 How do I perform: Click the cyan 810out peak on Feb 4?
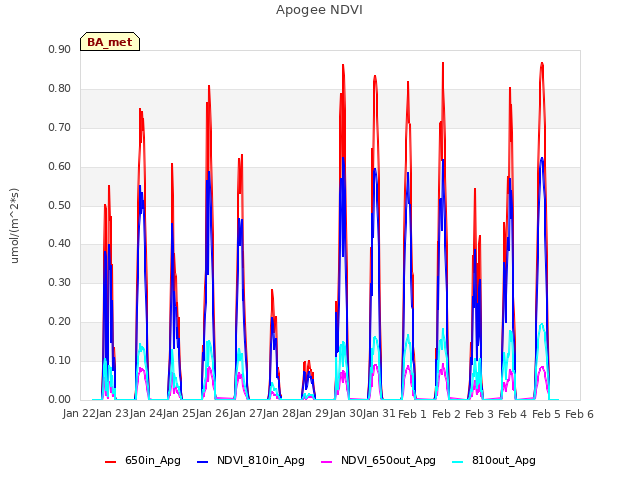pyautogui.click(x=542, y=324)
